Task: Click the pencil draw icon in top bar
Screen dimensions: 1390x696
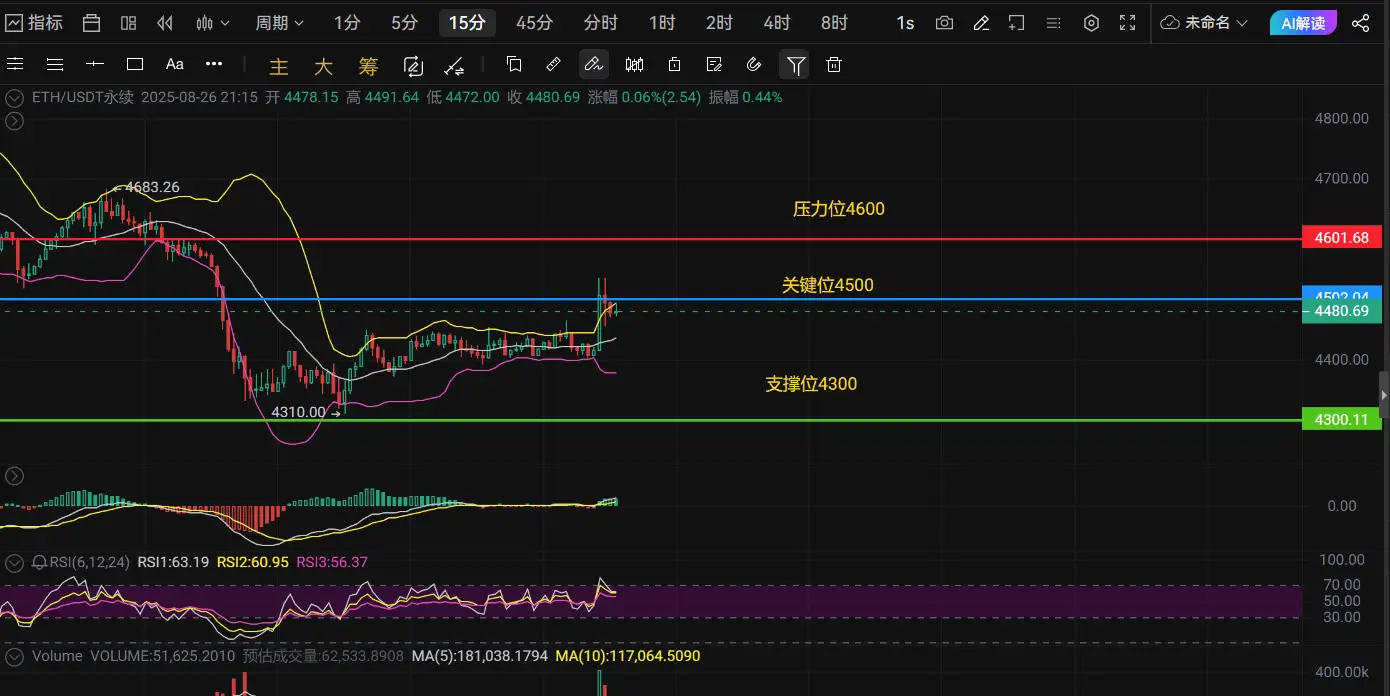Action: click(981, 23)
